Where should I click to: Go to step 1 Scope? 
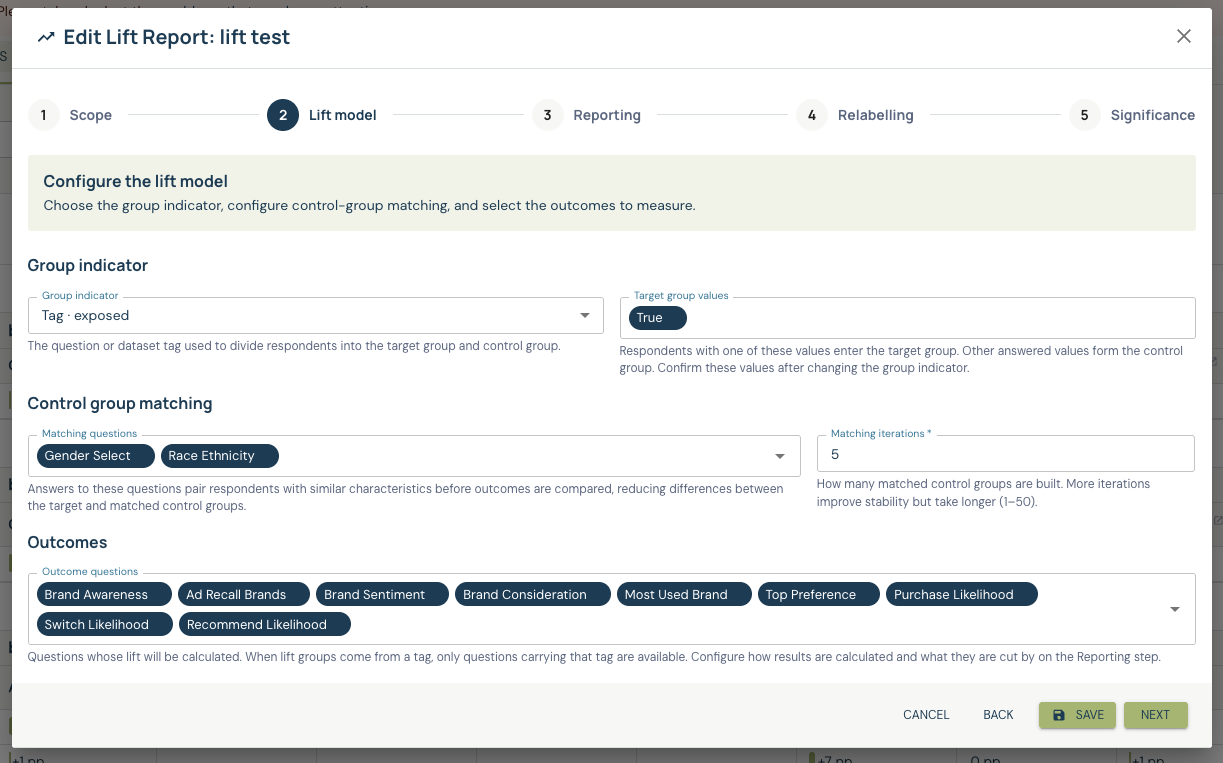point(70,115)
